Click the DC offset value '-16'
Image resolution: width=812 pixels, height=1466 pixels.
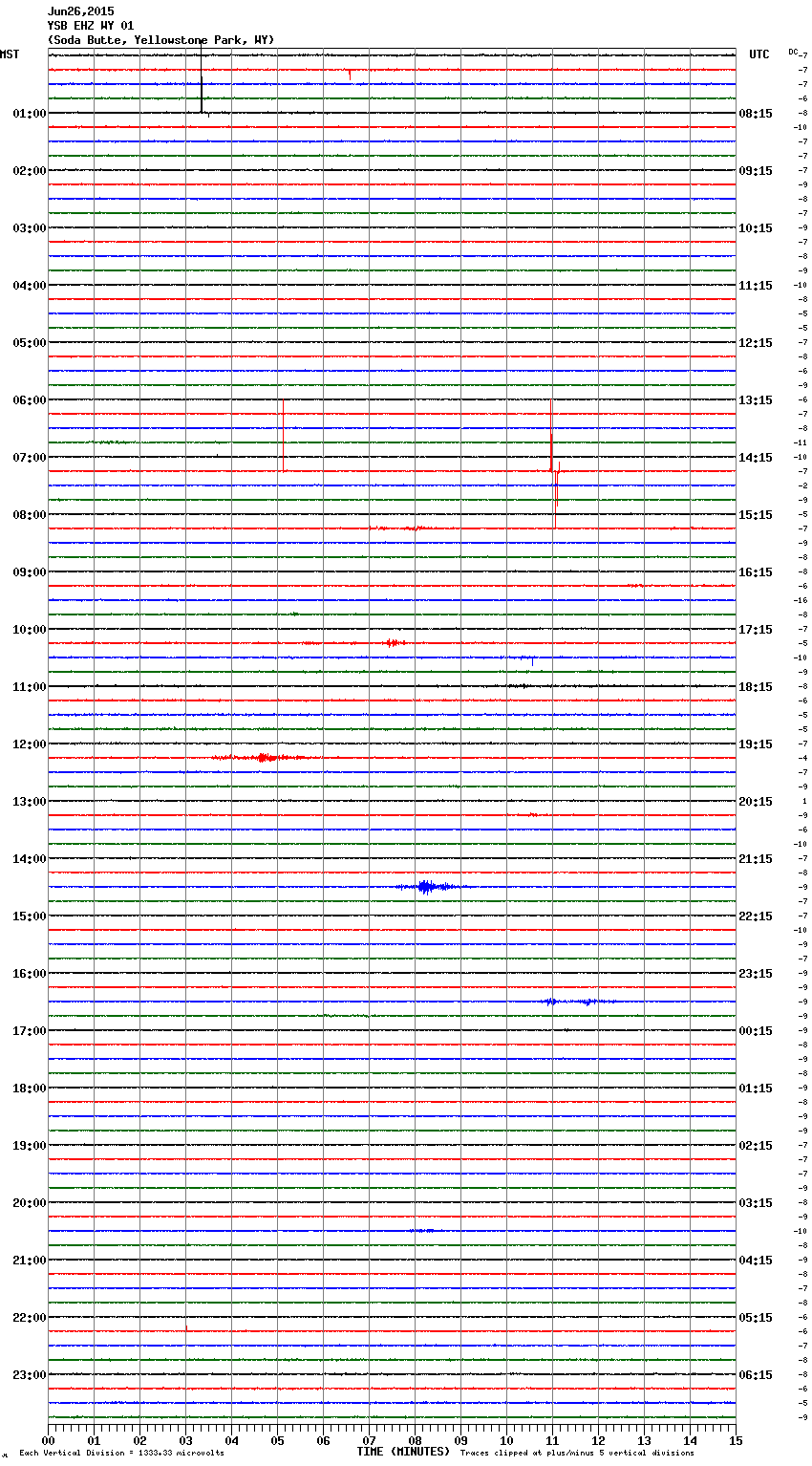[802, 600]
